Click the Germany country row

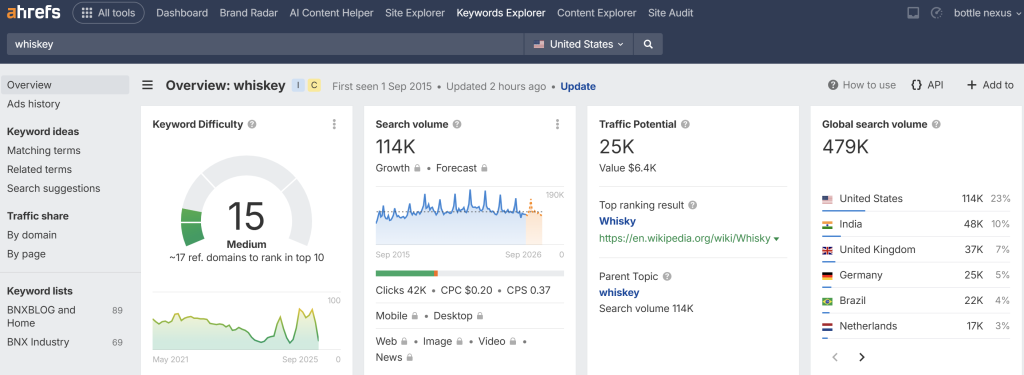click(x=916, y=275)
